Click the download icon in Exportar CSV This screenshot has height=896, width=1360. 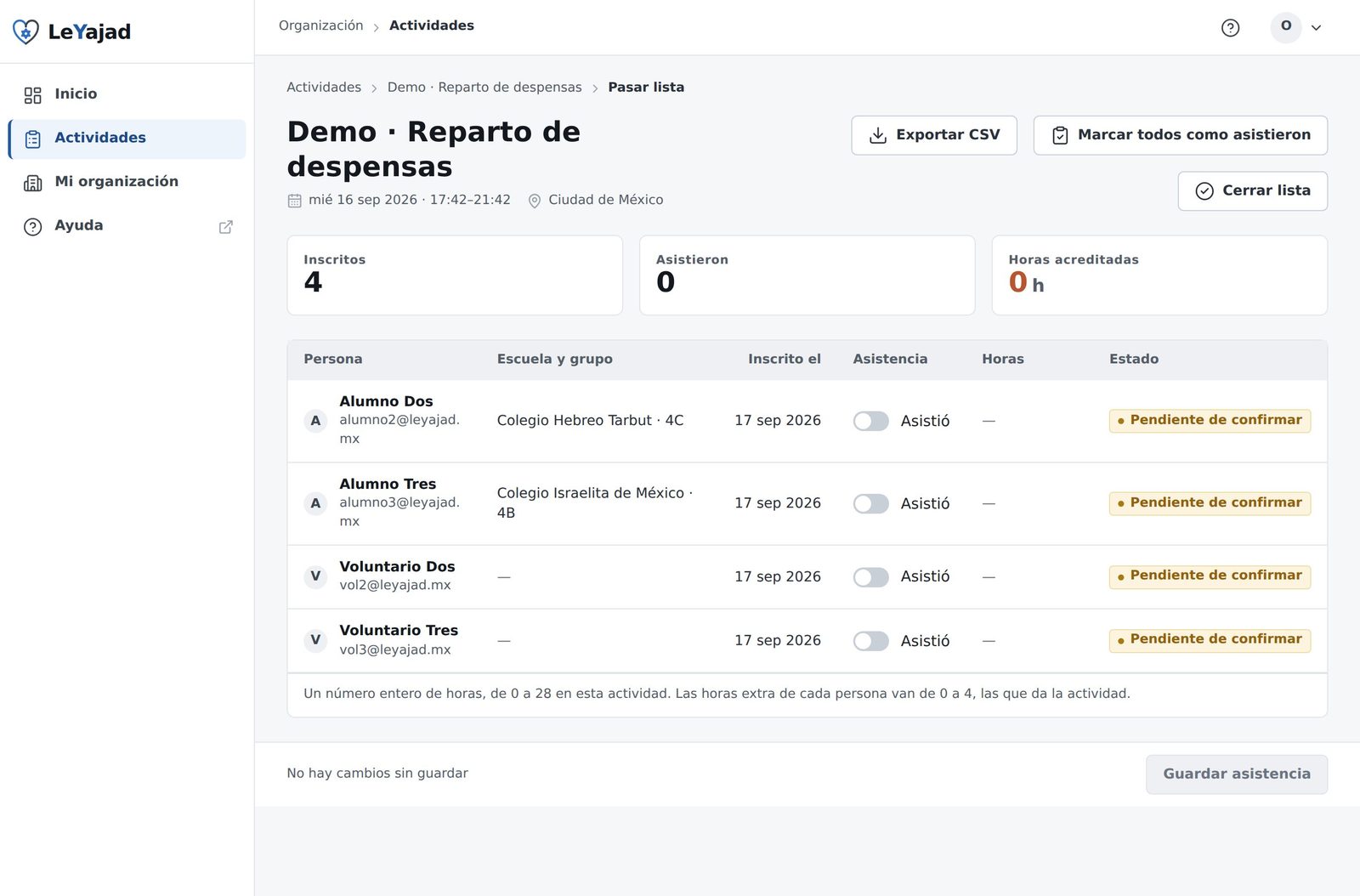(878, 136)
